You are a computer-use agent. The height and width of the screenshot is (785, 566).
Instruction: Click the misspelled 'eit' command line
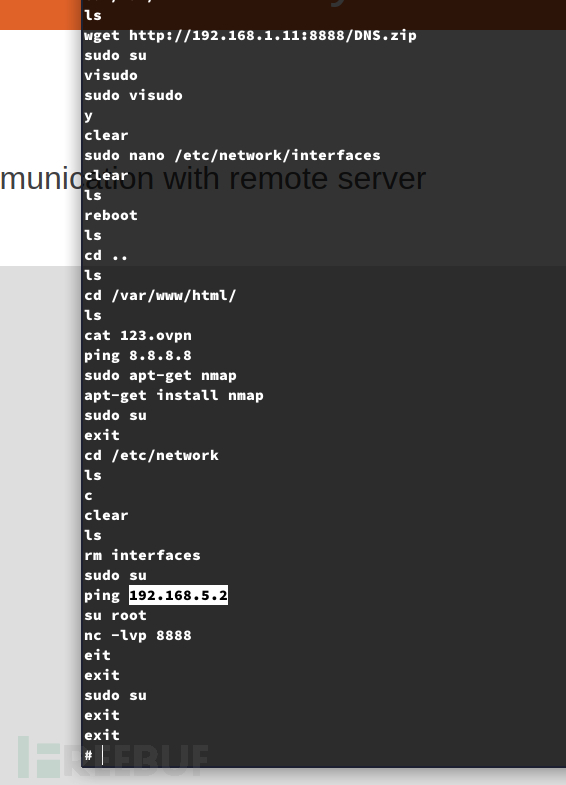click(x=97, y=655)
